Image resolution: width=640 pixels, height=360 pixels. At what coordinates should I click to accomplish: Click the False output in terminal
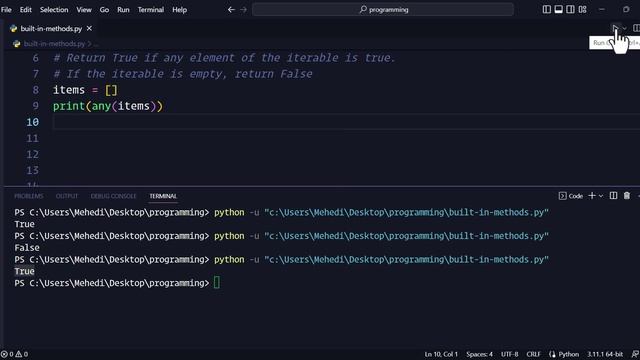coord(27,248)
